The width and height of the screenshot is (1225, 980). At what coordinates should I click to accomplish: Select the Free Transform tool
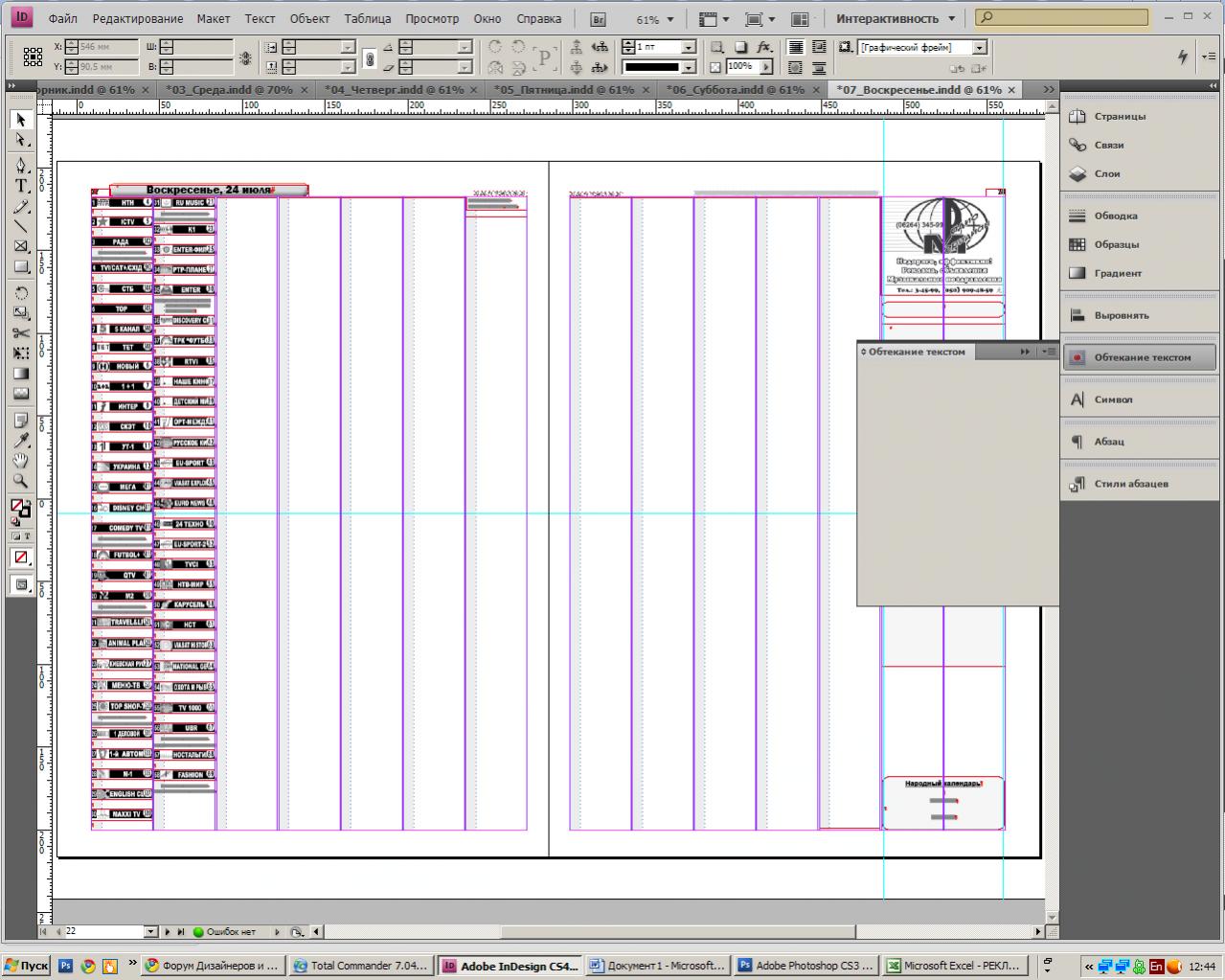click(21, 353)
